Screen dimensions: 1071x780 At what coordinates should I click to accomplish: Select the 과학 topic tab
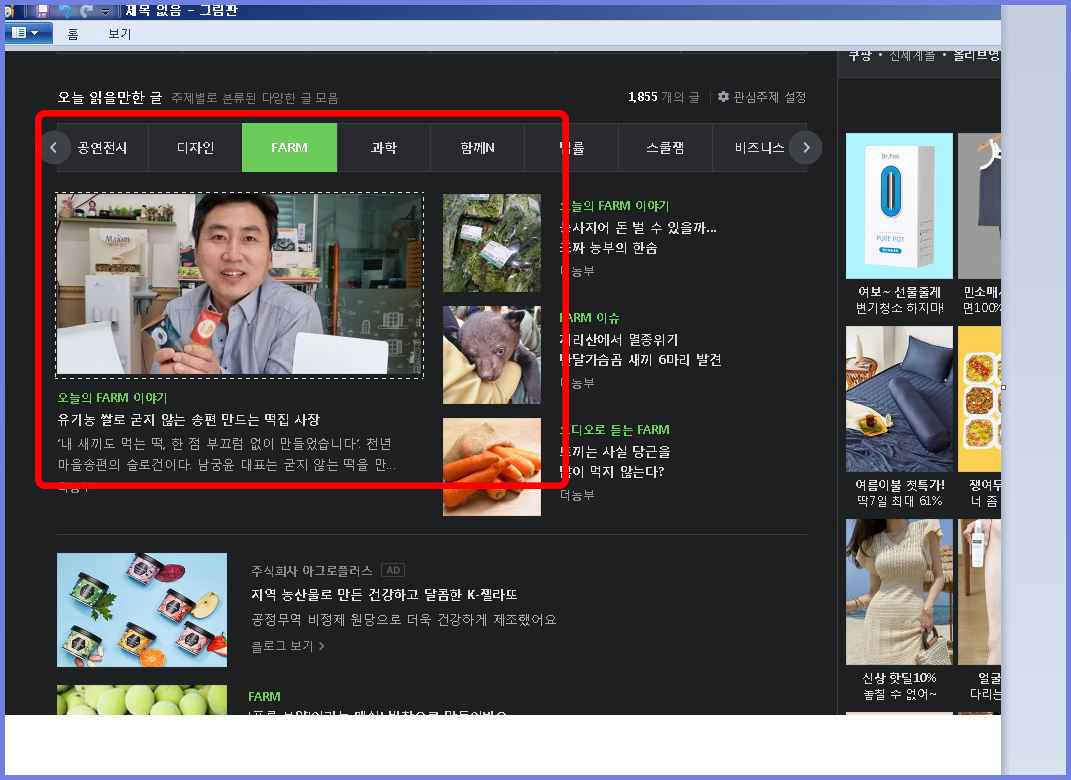tap(383, 148)
